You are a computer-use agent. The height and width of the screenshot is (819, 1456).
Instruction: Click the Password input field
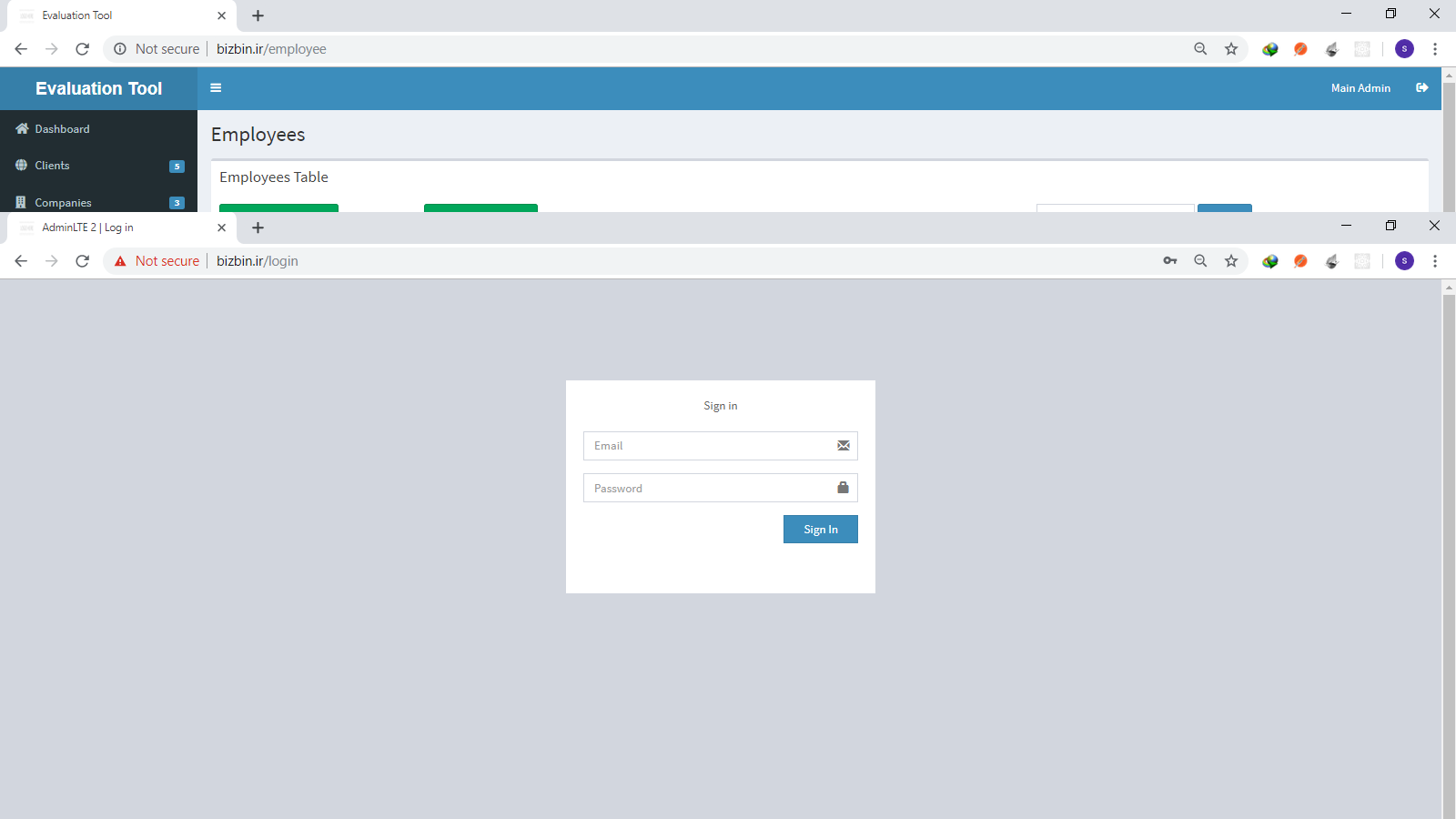[721, 488]
